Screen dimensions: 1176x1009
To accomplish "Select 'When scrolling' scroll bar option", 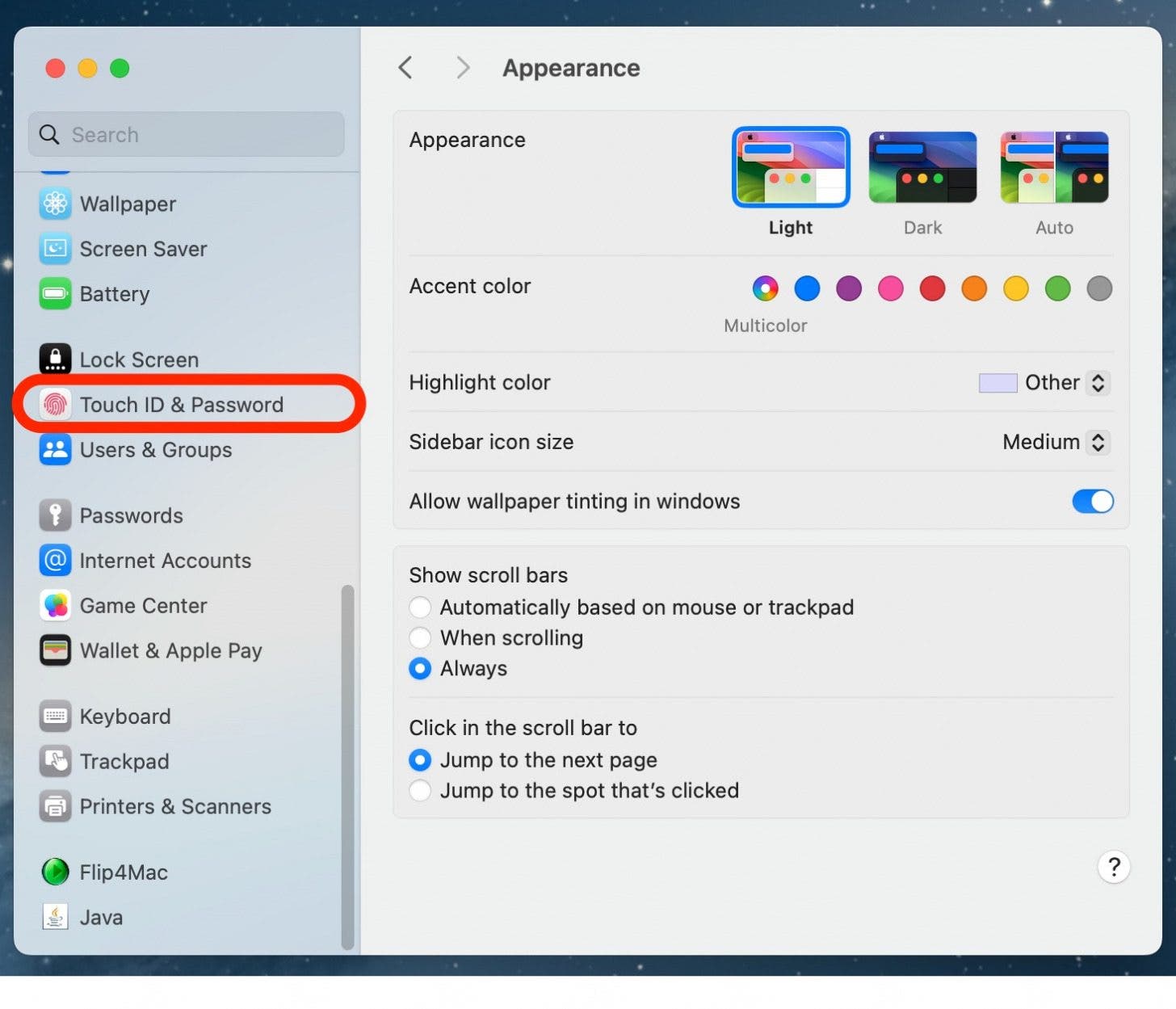I will point(420,638).
